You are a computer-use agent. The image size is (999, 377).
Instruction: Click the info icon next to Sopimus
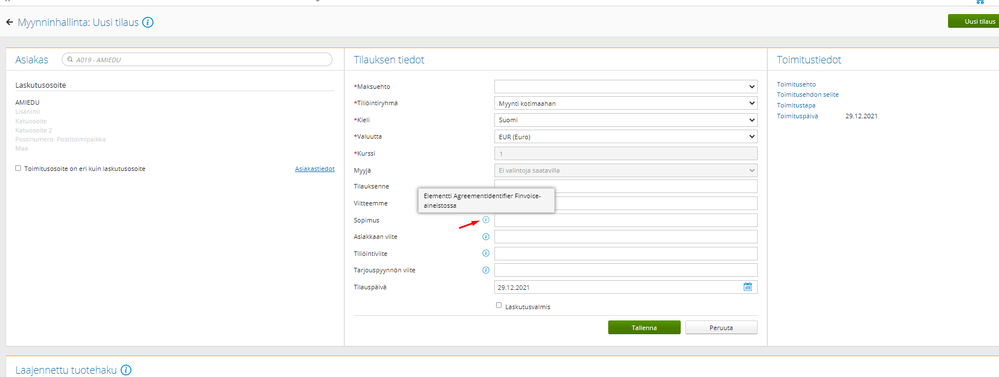point(485,220)
